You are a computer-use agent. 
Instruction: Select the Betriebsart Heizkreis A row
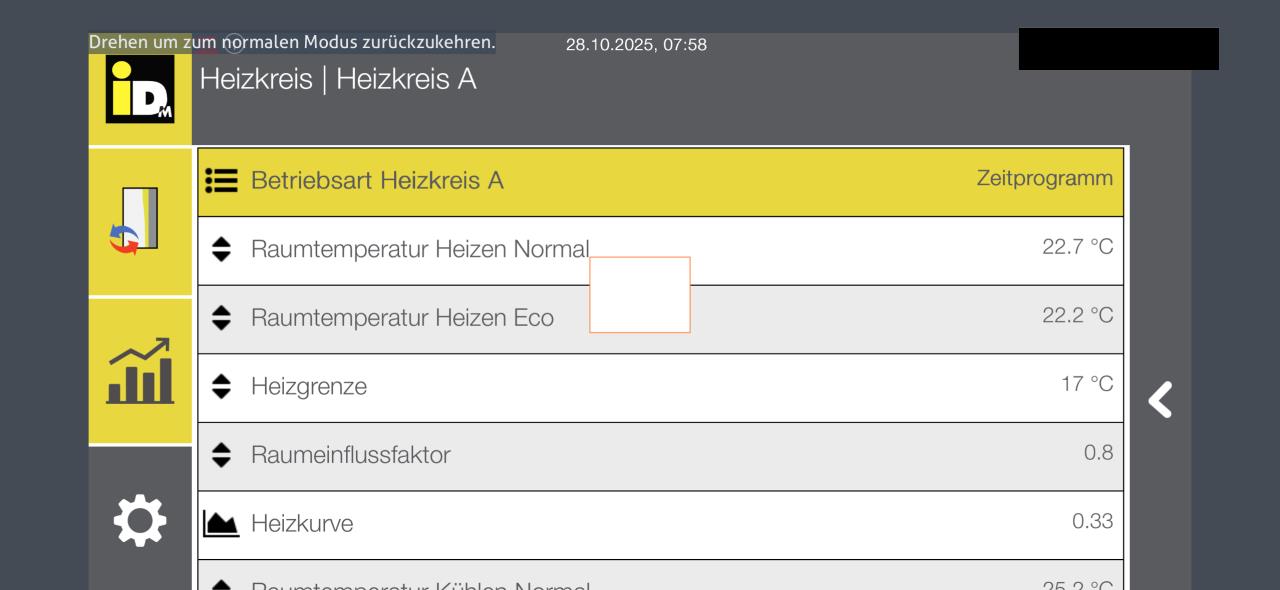377,181
